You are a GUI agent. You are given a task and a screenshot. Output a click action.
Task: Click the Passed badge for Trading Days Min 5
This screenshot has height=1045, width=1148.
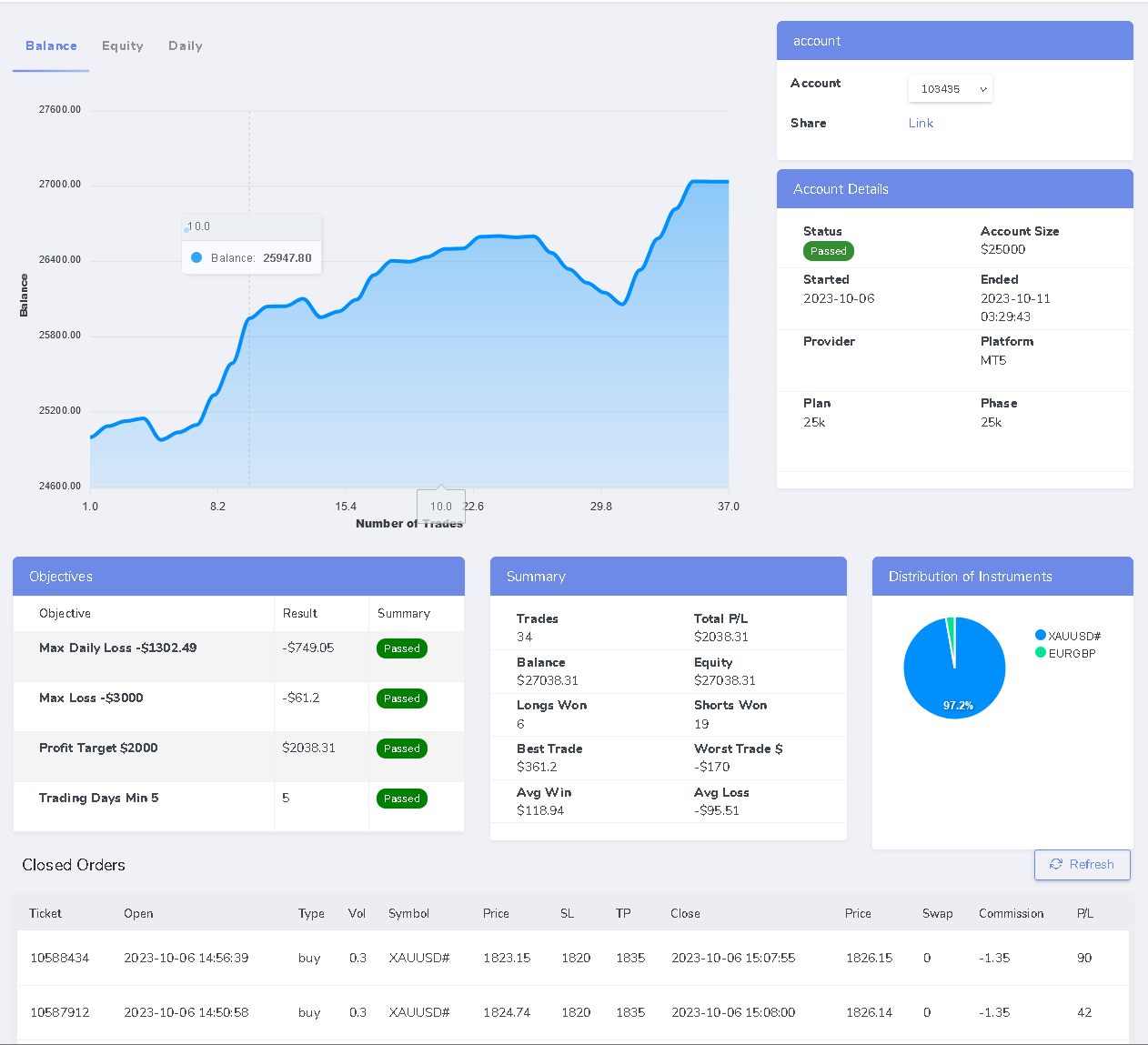(401, 799)
